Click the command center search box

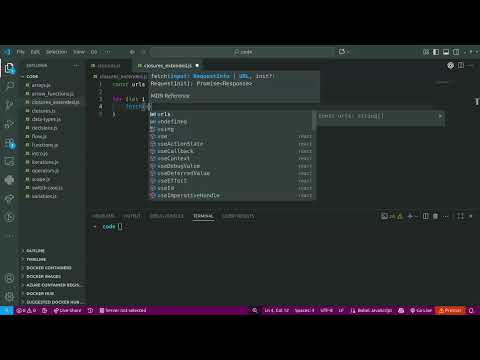243,52
